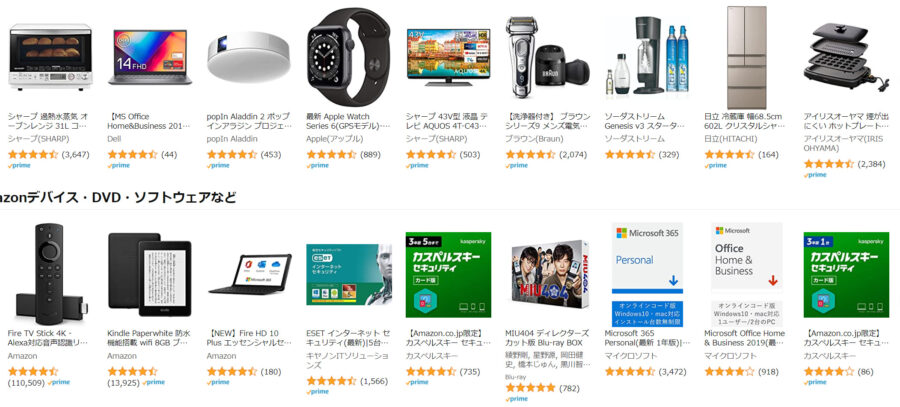Select the Hitachi refrigerator product image
The image size is (900, 407).
pyautogui.click(x=747, y=57)
